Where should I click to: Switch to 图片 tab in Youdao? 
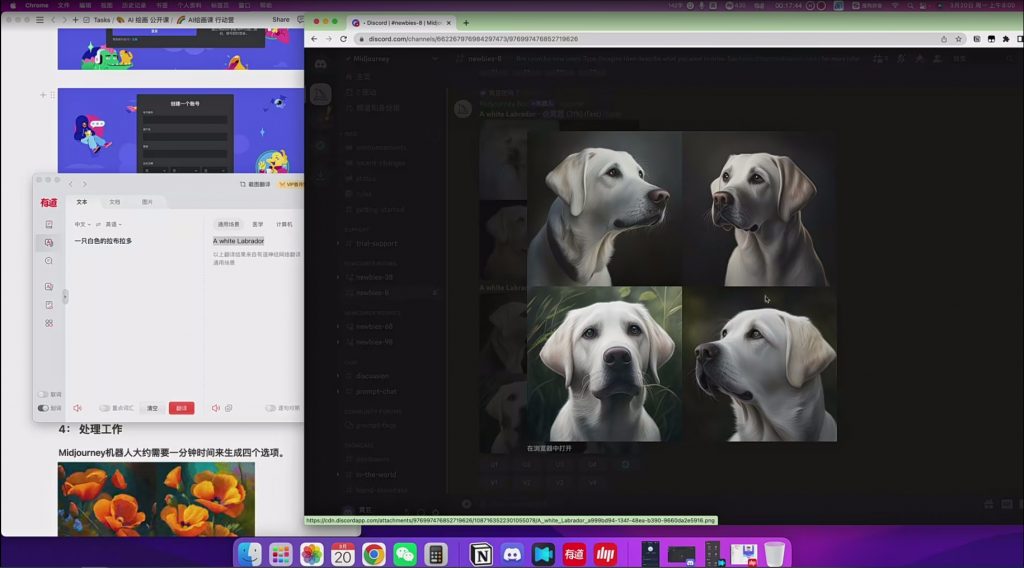tap(148, 202)
